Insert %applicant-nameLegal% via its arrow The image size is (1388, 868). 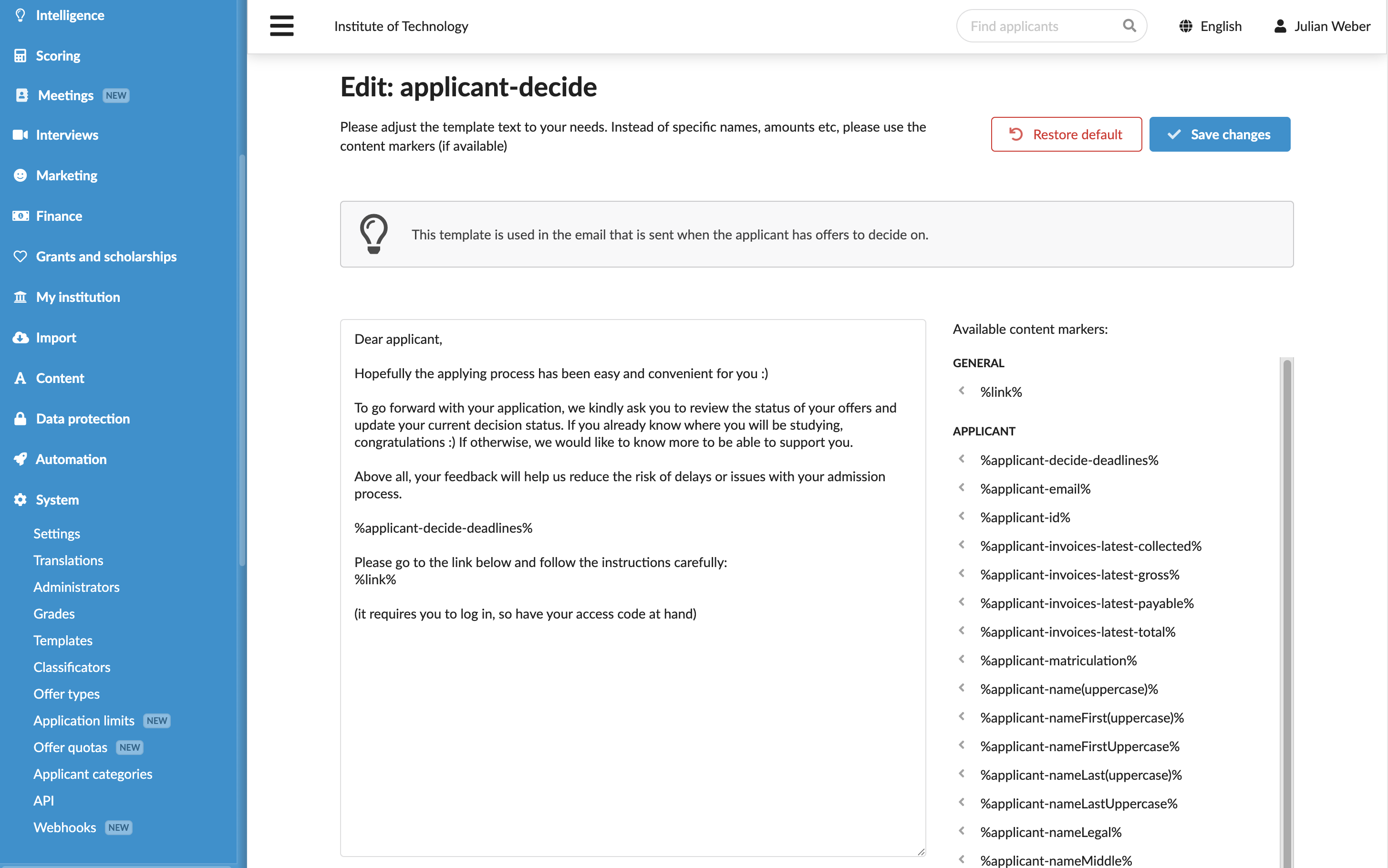(x=962, y=831)
